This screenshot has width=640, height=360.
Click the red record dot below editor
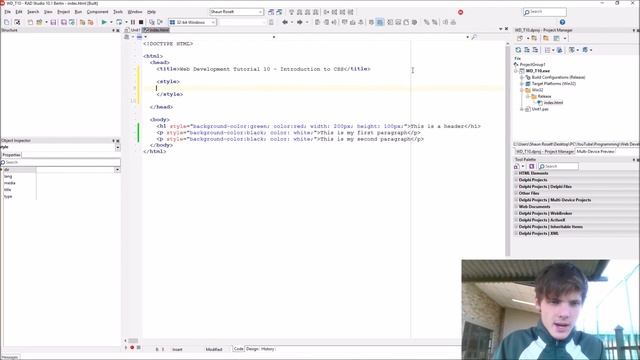[132, 348]
